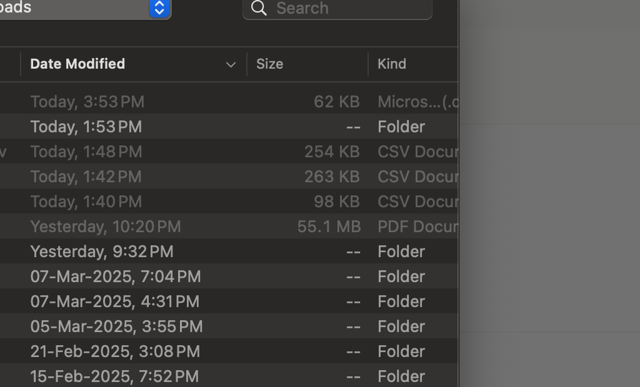
Task: Select the 98 KB CSV document row
Action: pyautogui.click(x=229, y=201)
